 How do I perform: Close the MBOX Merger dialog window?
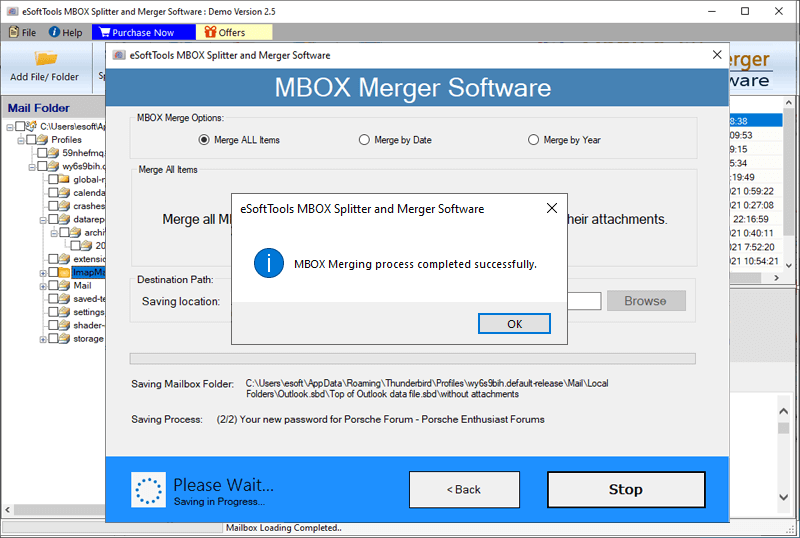pos(717,55)
